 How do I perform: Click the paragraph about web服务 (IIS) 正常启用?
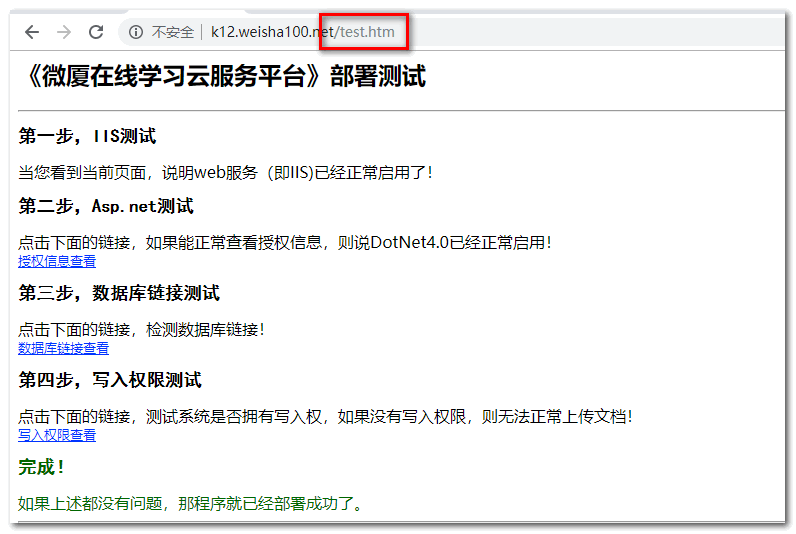tap(226, 172)
